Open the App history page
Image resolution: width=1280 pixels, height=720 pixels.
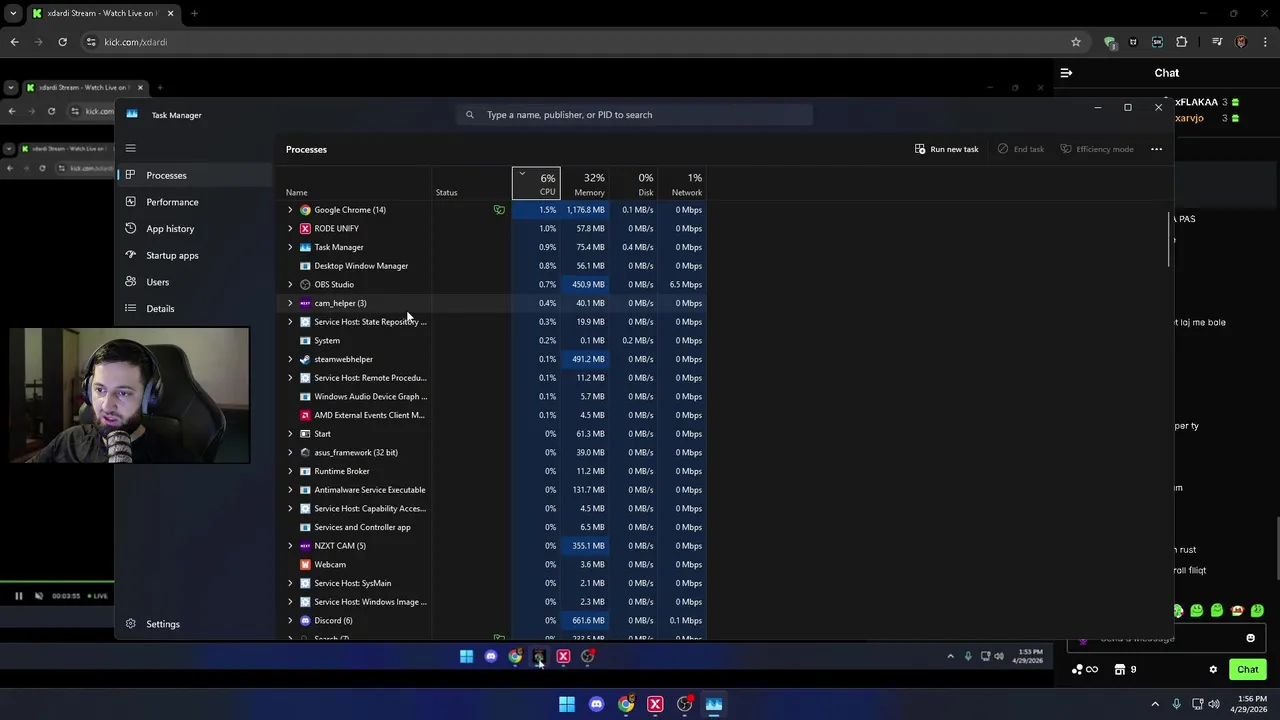(195, 228)
